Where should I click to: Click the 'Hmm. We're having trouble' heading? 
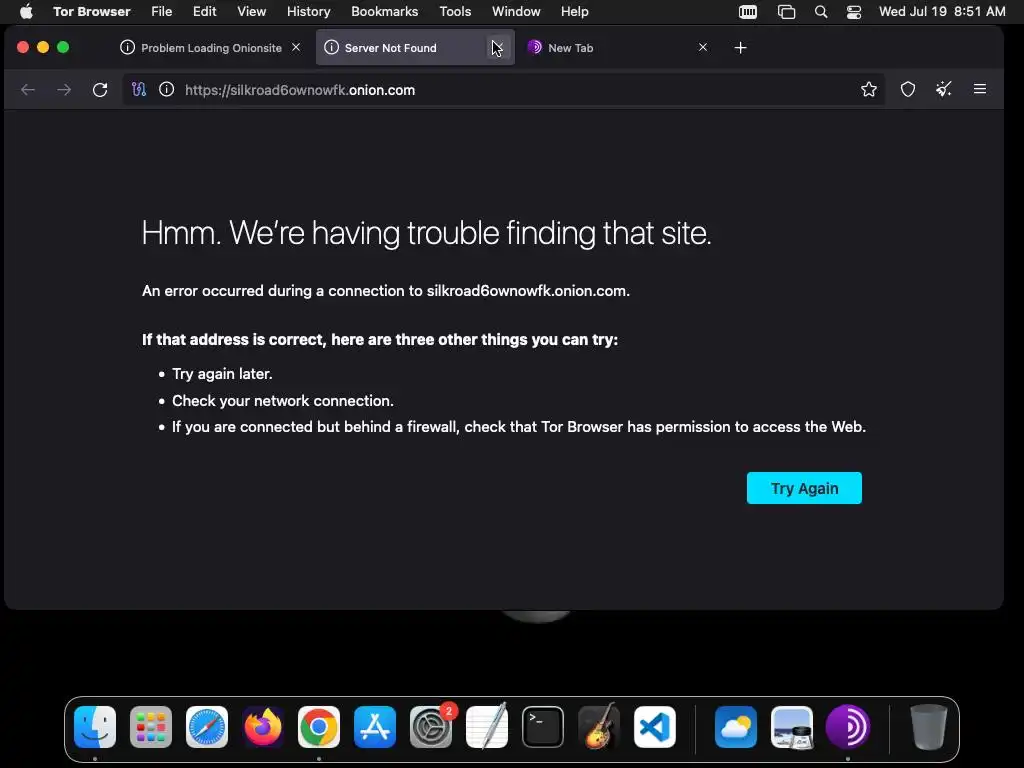pyautogui.click(x=426, y=233)
